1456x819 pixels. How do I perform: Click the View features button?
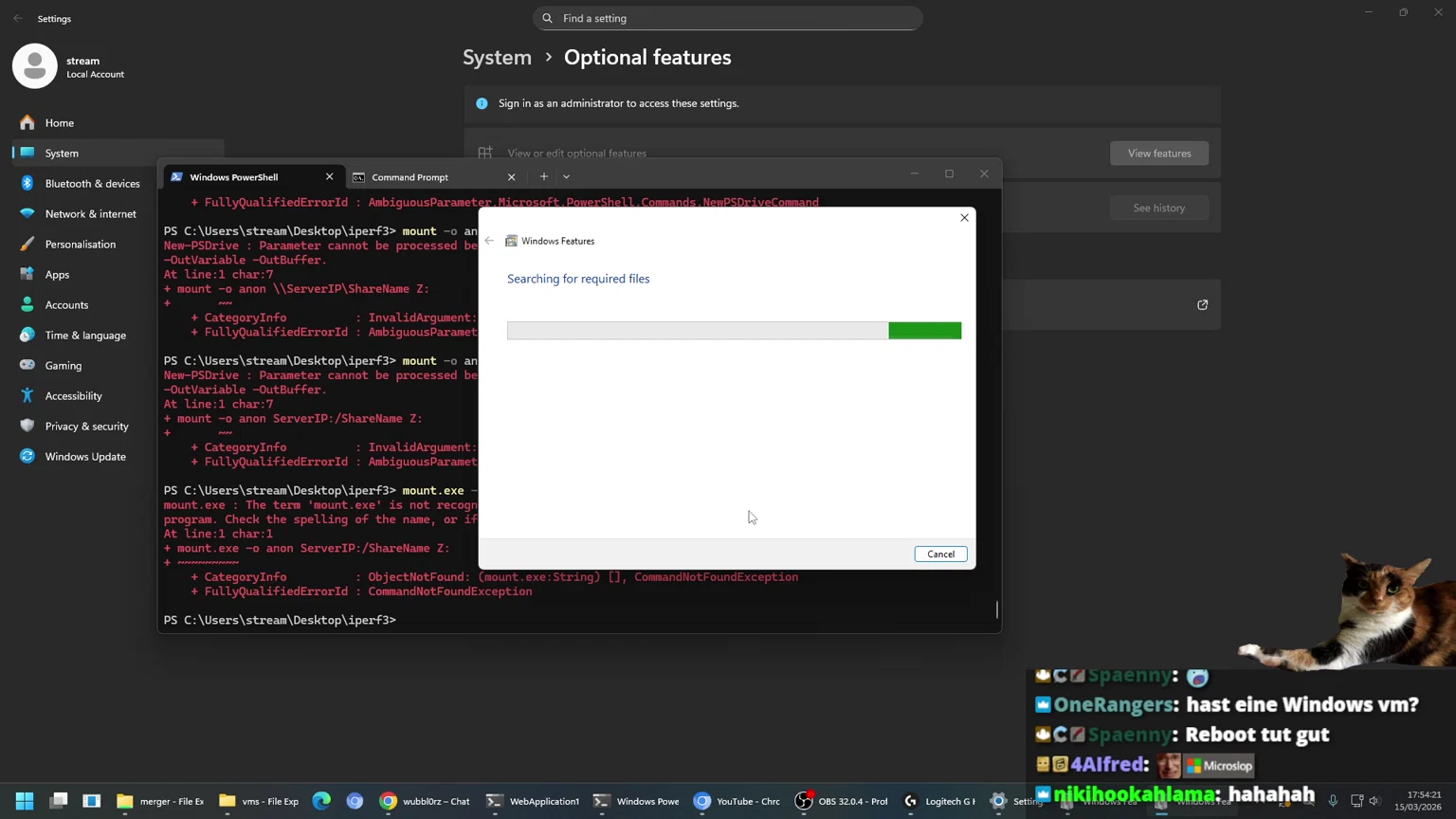pos(1158,154)
